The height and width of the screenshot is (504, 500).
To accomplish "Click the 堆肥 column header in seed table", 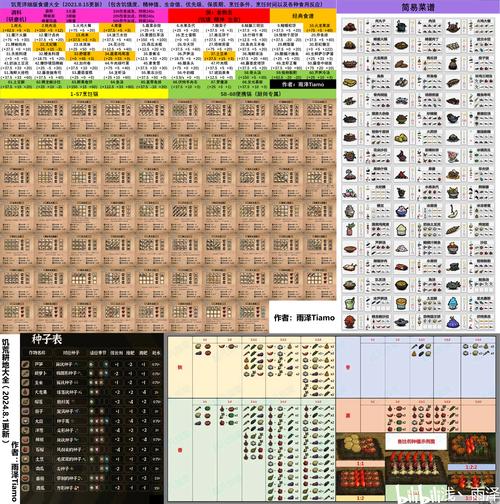I will point(131,352).
